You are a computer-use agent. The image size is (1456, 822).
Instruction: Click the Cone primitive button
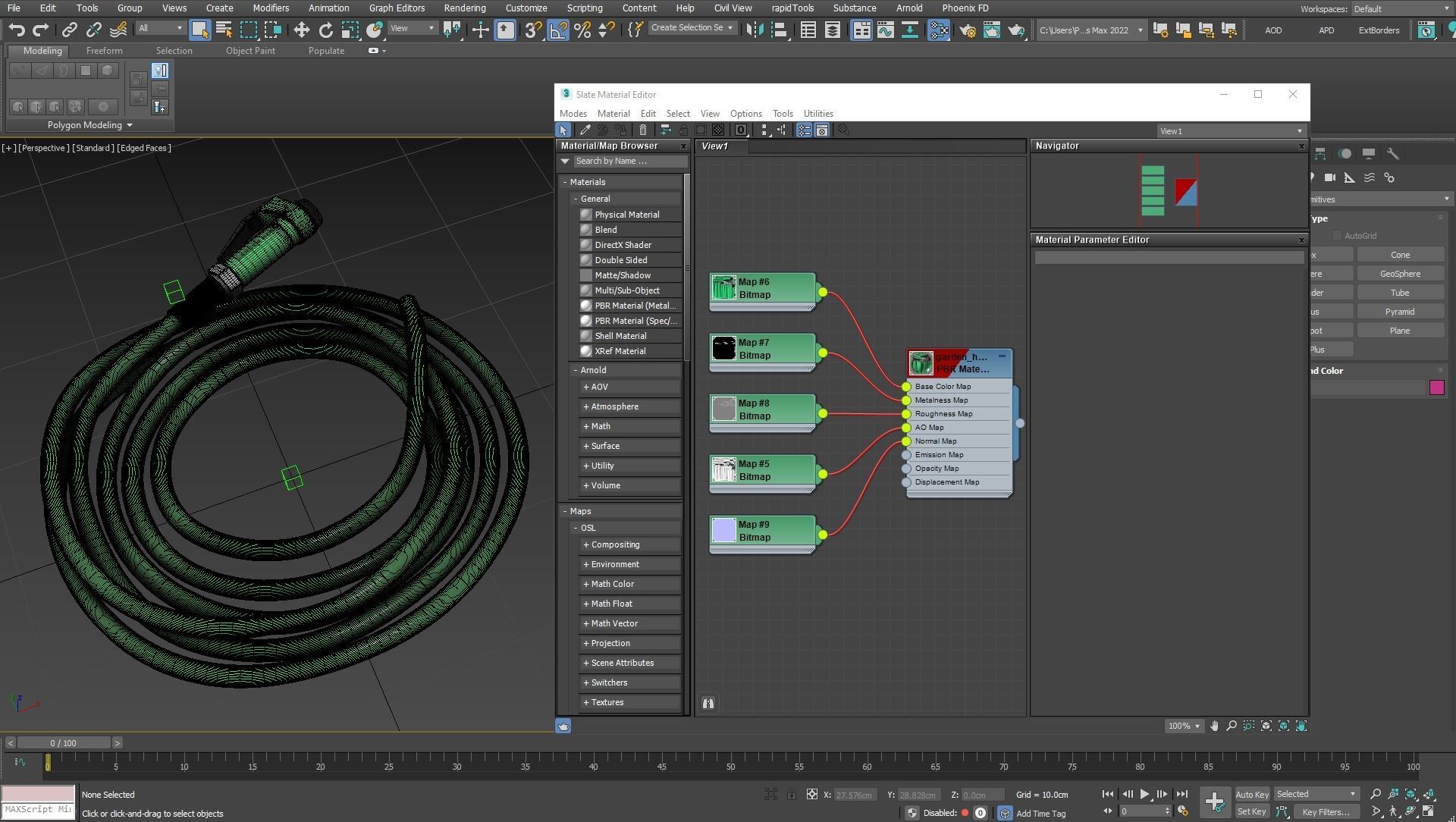1400,255
